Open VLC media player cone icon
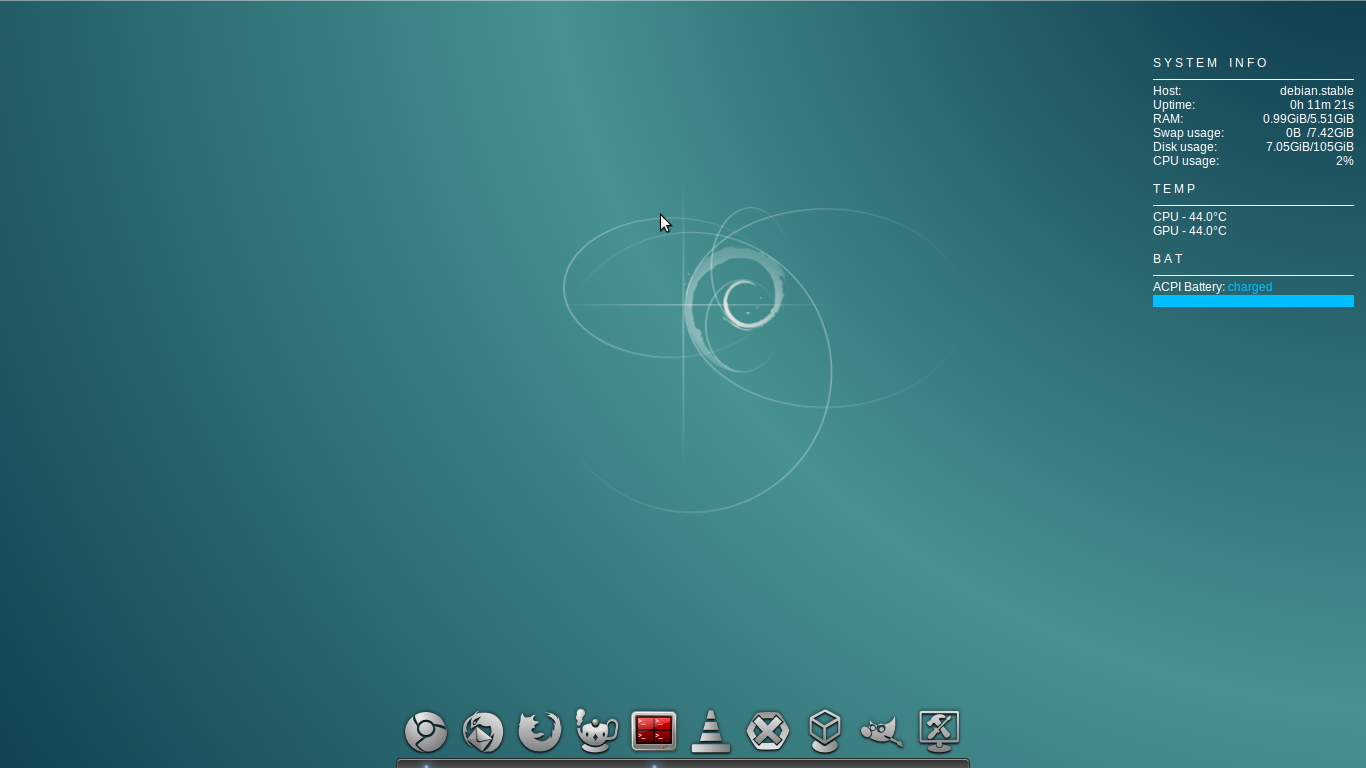The image size is (1366, 768). coord(711,731)
